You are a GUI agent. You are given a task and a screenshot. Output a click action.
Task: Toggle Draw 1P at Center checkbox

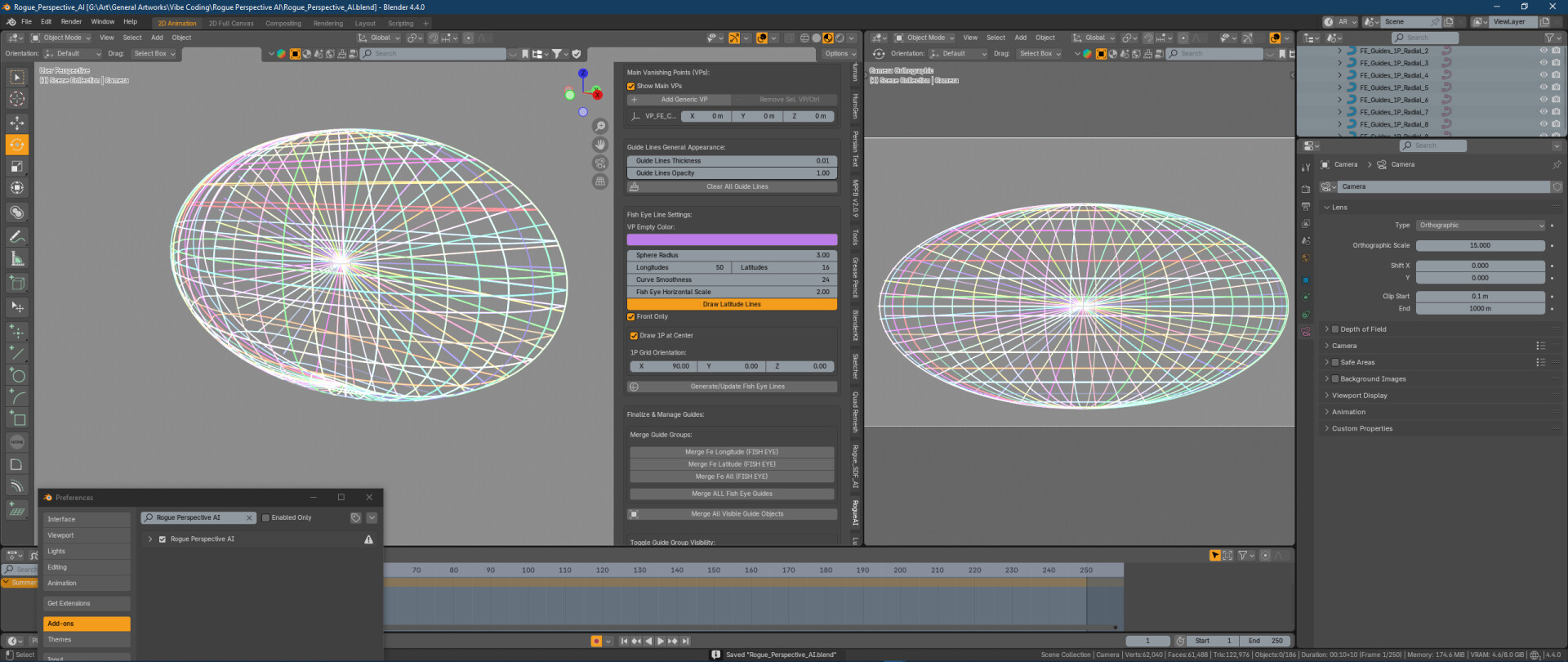click(x=635, y=336)
